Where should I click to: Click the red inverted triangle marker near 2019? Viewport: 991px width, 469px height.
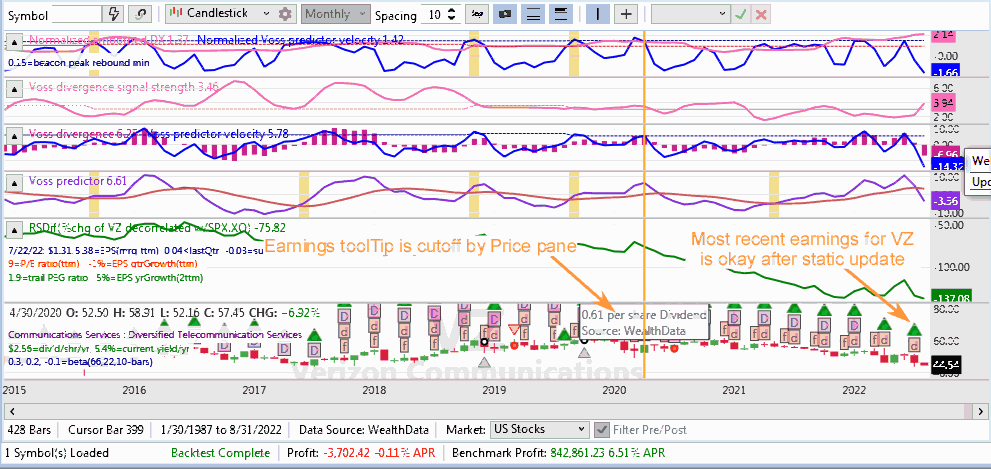coord(514,329)
